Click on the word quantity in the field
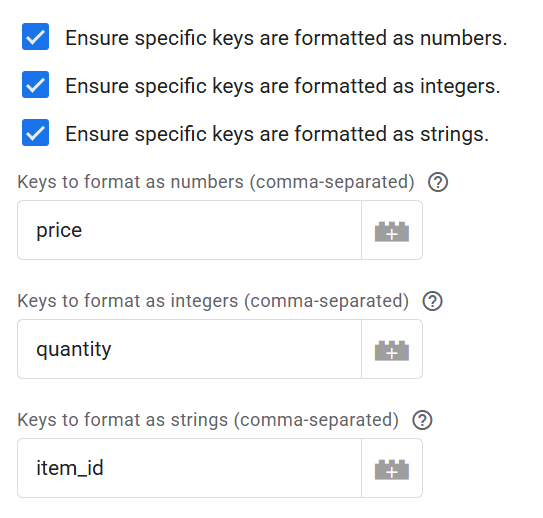This screenshot has width=543, height=518. point(74,350)
